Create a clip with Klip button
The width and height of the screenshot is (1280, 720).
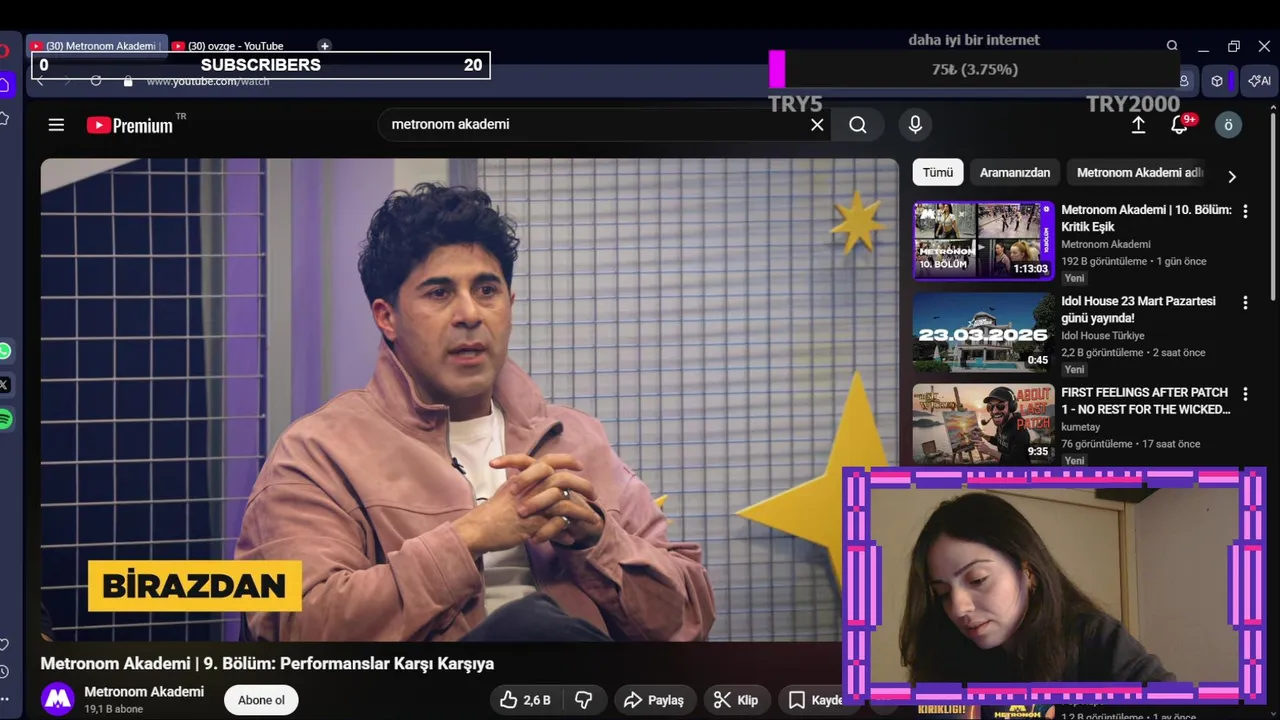pyautogui.click(x=736, y=700)
